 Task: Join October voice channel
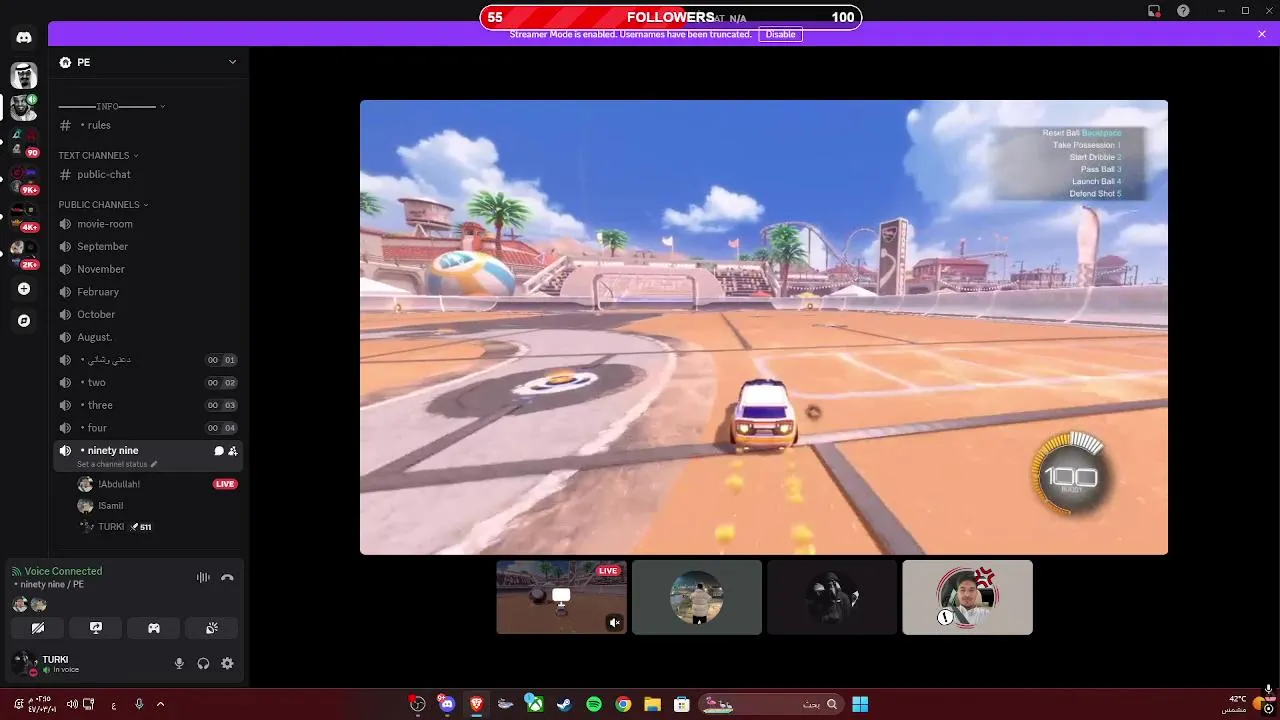148,314
